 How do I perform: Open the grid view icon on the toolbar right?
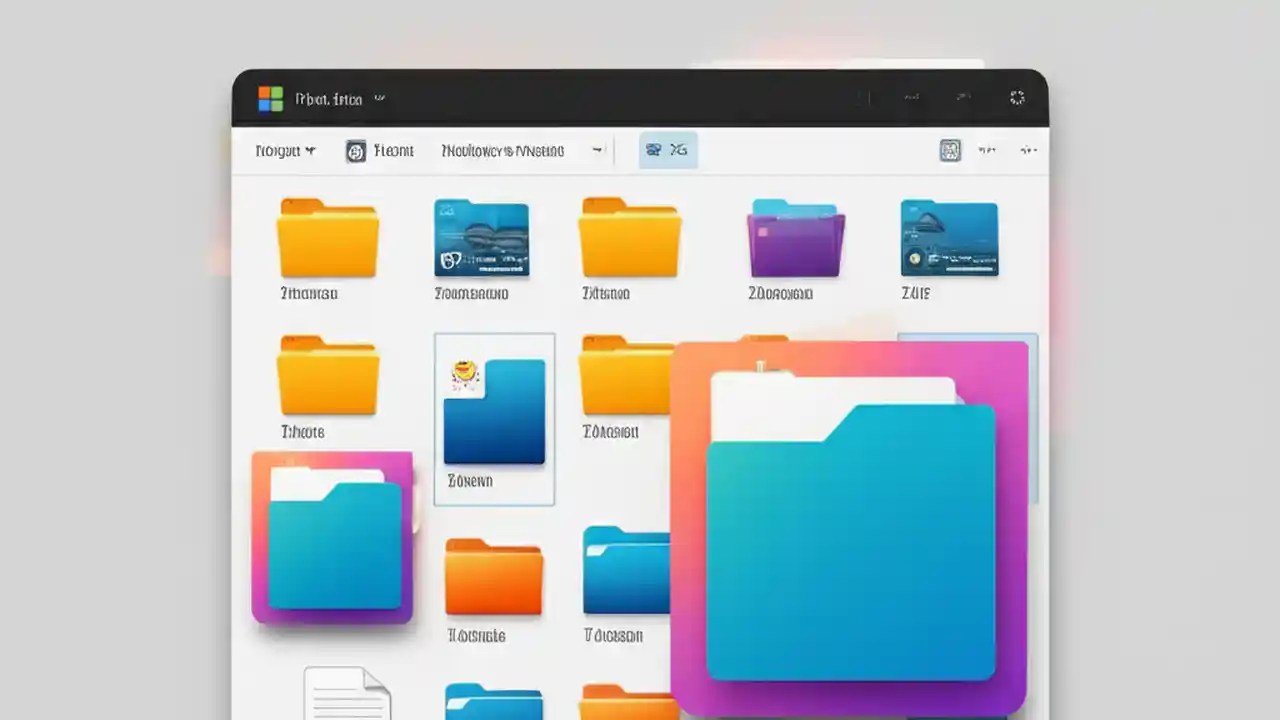point(949,150)
